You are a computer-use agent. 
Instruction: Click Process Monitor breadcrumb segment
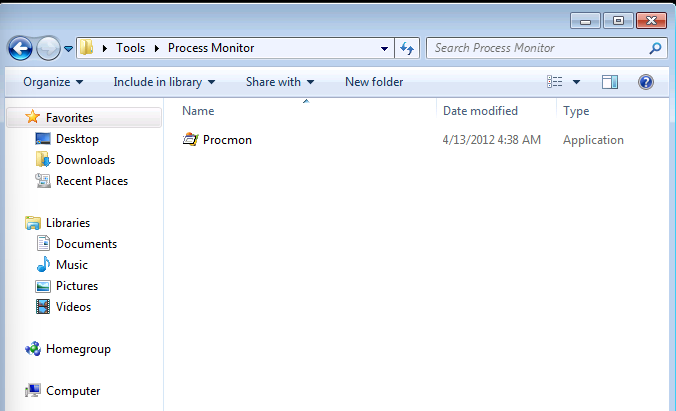(x=211, y=48)
